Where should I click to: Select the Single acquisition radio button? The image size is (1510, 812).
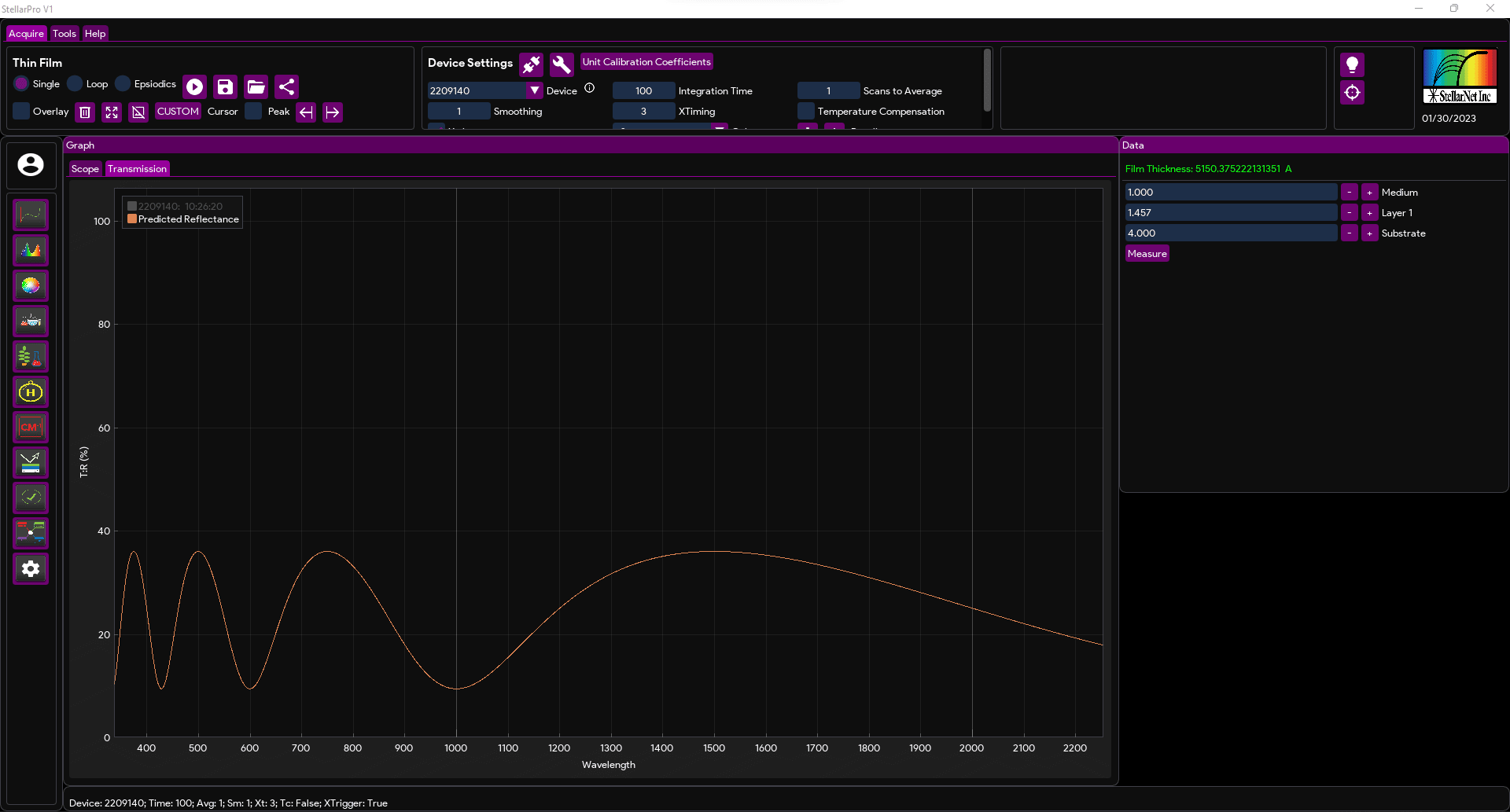21,83
